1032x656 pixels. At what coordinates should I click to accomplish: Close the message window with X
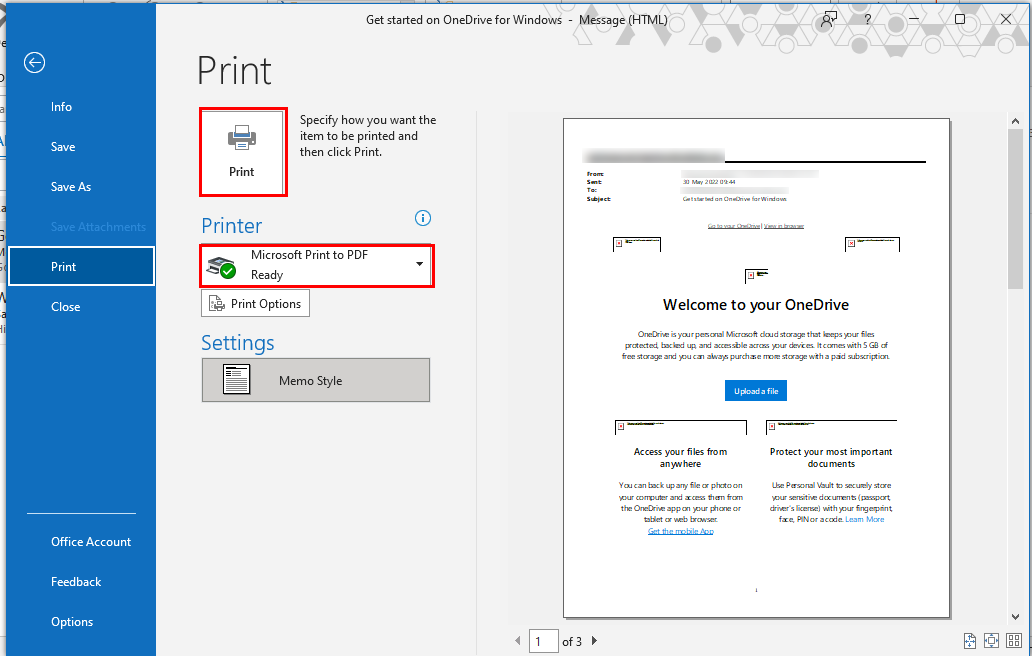[1006, 19]
